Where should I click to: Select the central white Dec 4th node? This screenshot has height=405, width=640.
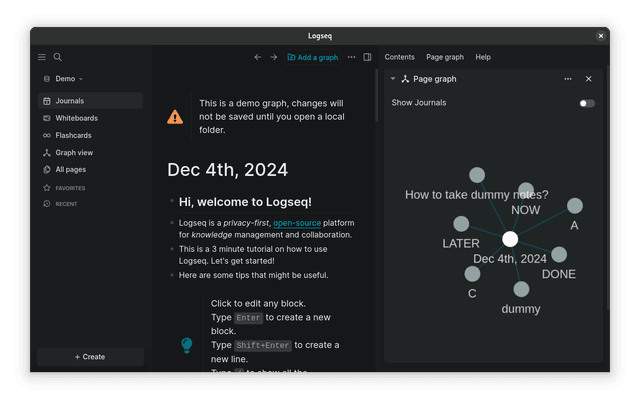coord(510,239)
